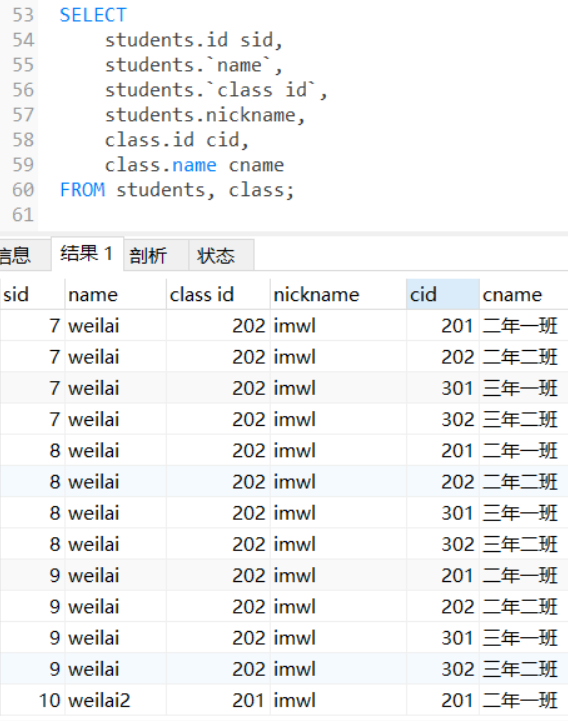Select 二年二班 in the sid 8 rows
This screenshot has height=721, width=568.
click(x=523, y=482)
